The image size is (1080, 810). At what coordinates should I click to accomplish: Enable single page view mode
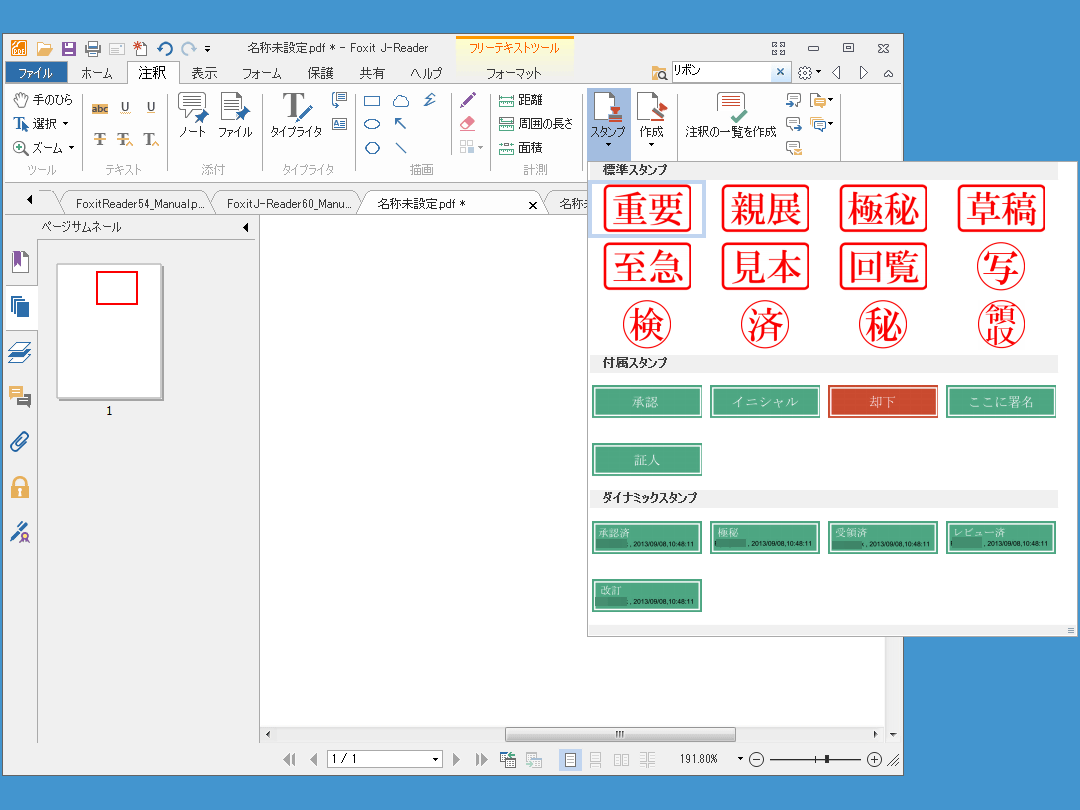570,760
